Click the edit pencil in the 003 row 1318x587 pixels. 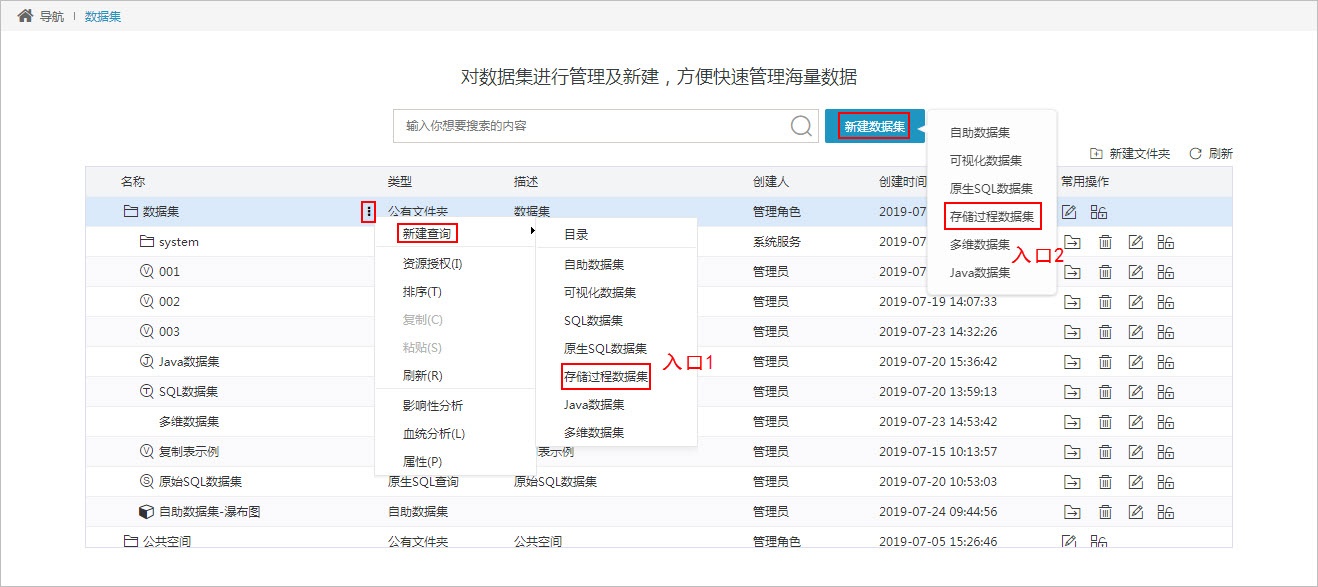1135,332
